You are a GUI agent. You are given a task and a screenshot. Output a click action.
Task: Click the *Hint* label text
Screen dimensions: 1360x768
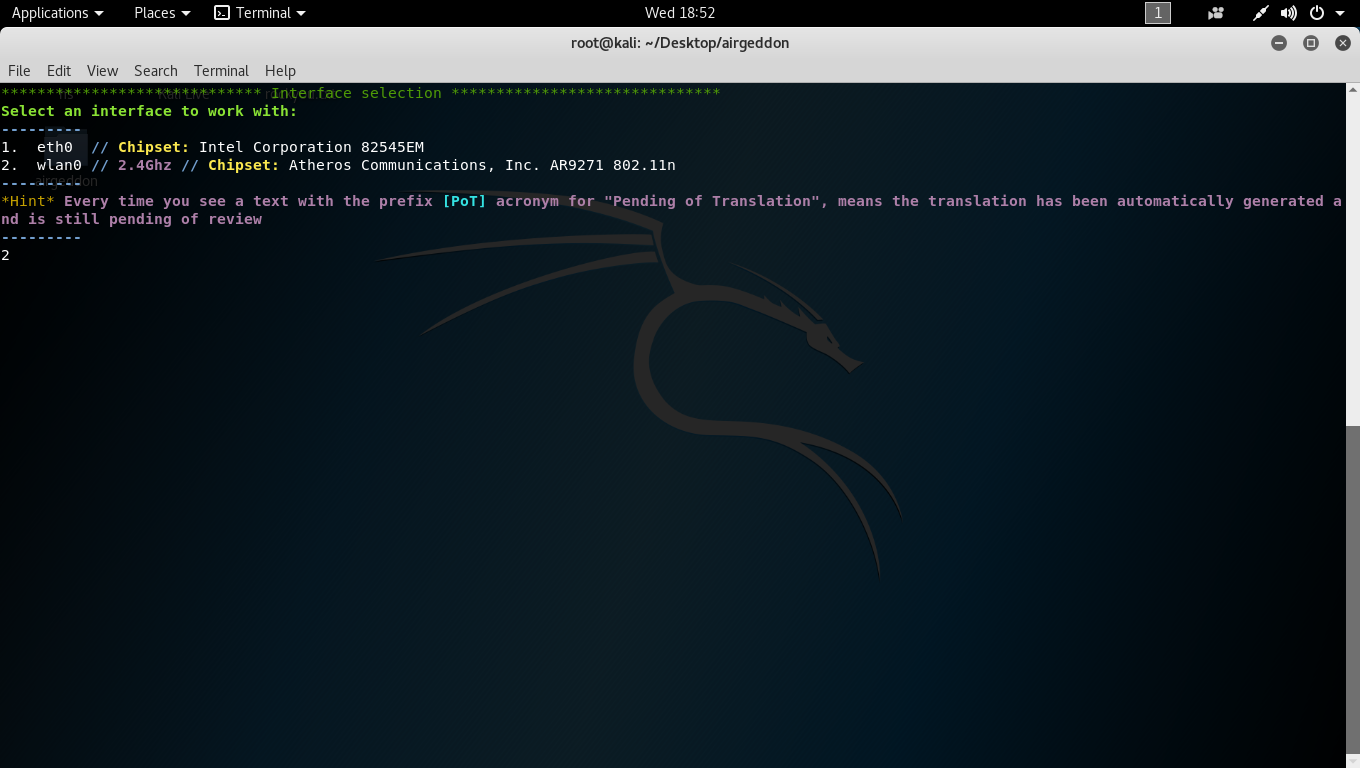click(x=28, y=201)
